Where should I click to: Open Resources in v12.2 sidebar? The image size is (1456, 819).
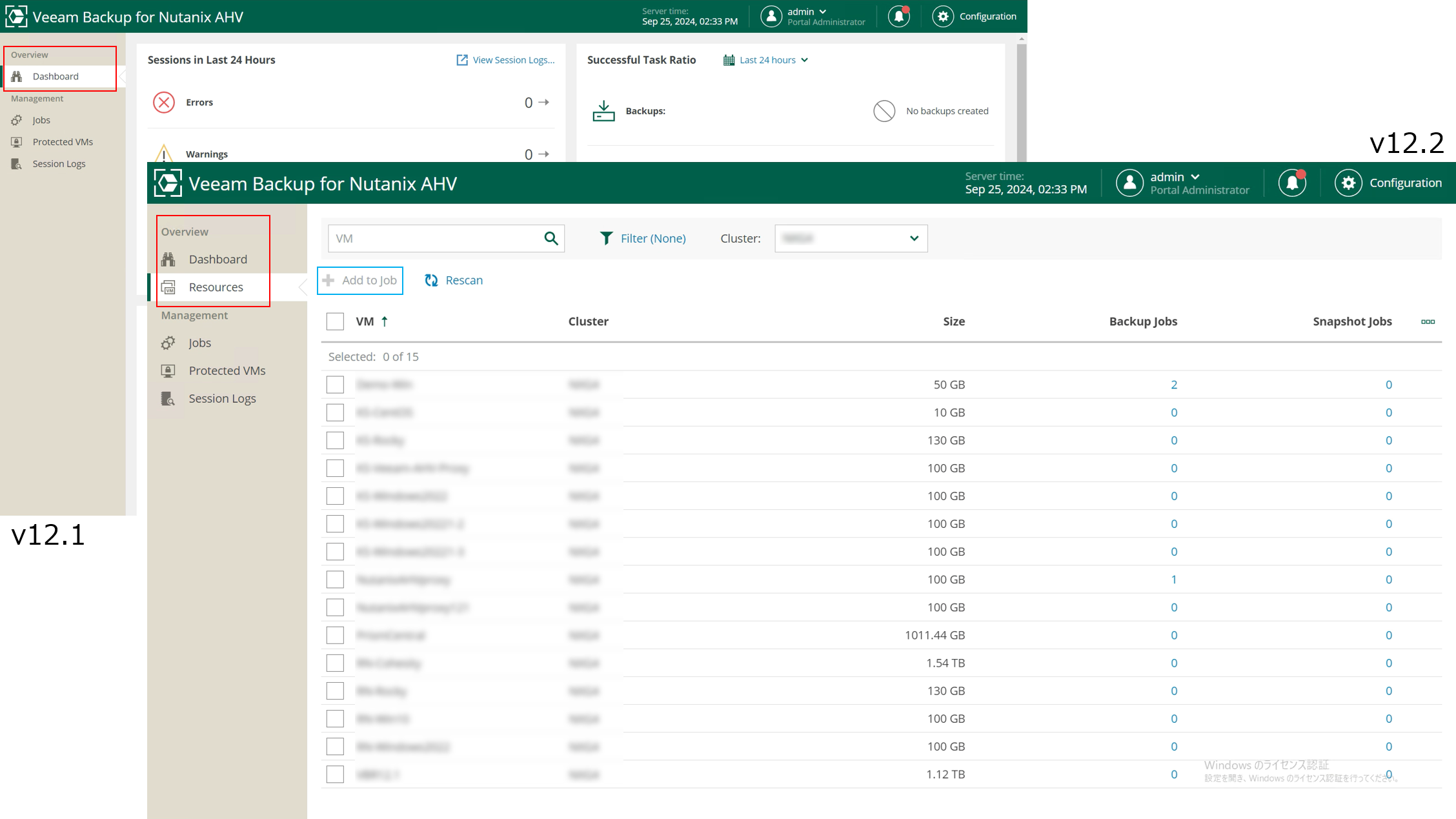click(216, 287)
